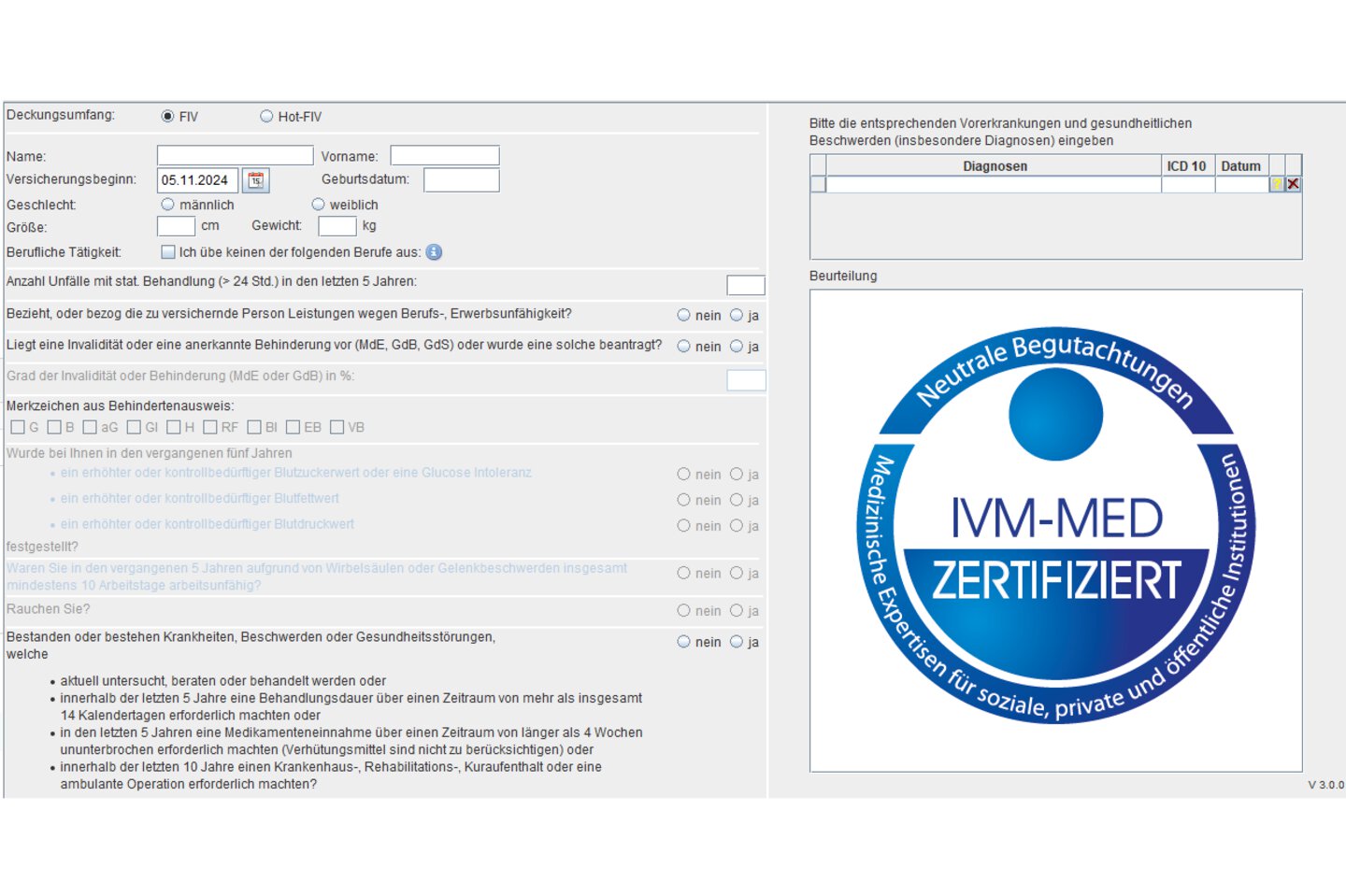Delete the diagnosis row with red X
Screen dimensions: 1346x896
(x=1293, y=184)
